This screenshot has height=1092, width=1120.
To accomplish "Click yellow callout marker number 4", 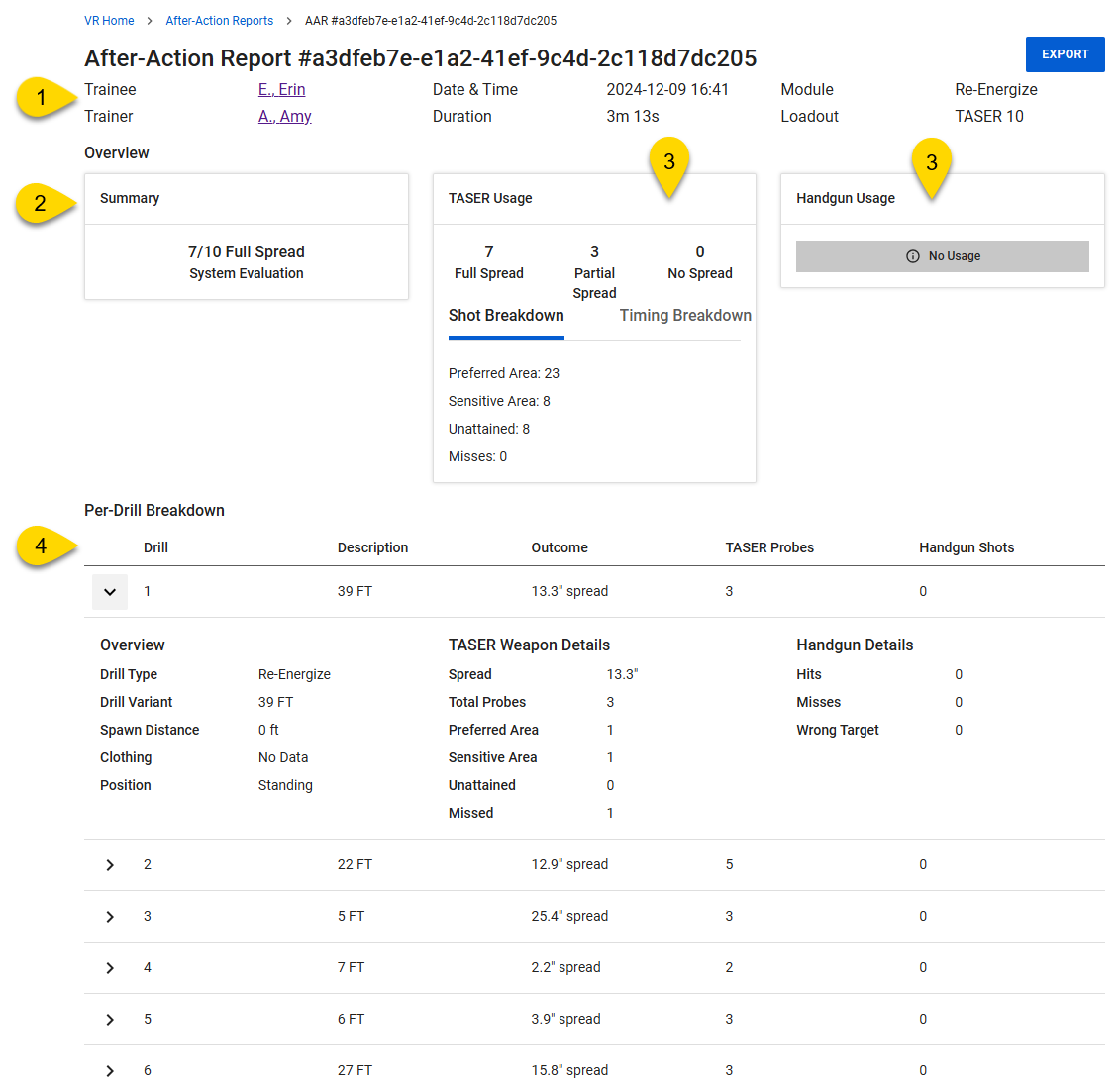I will [42, 546].
